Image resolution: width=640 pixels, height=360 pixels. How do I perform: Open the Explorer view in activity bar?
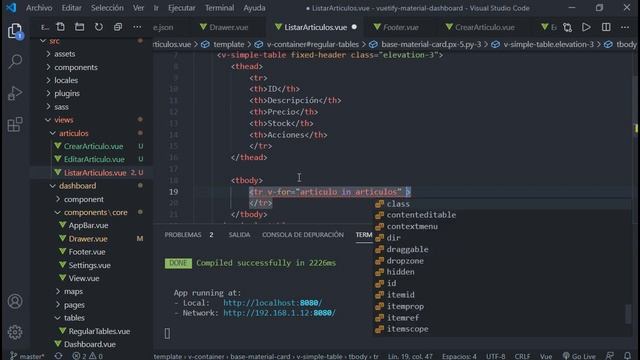click(15, 31)
